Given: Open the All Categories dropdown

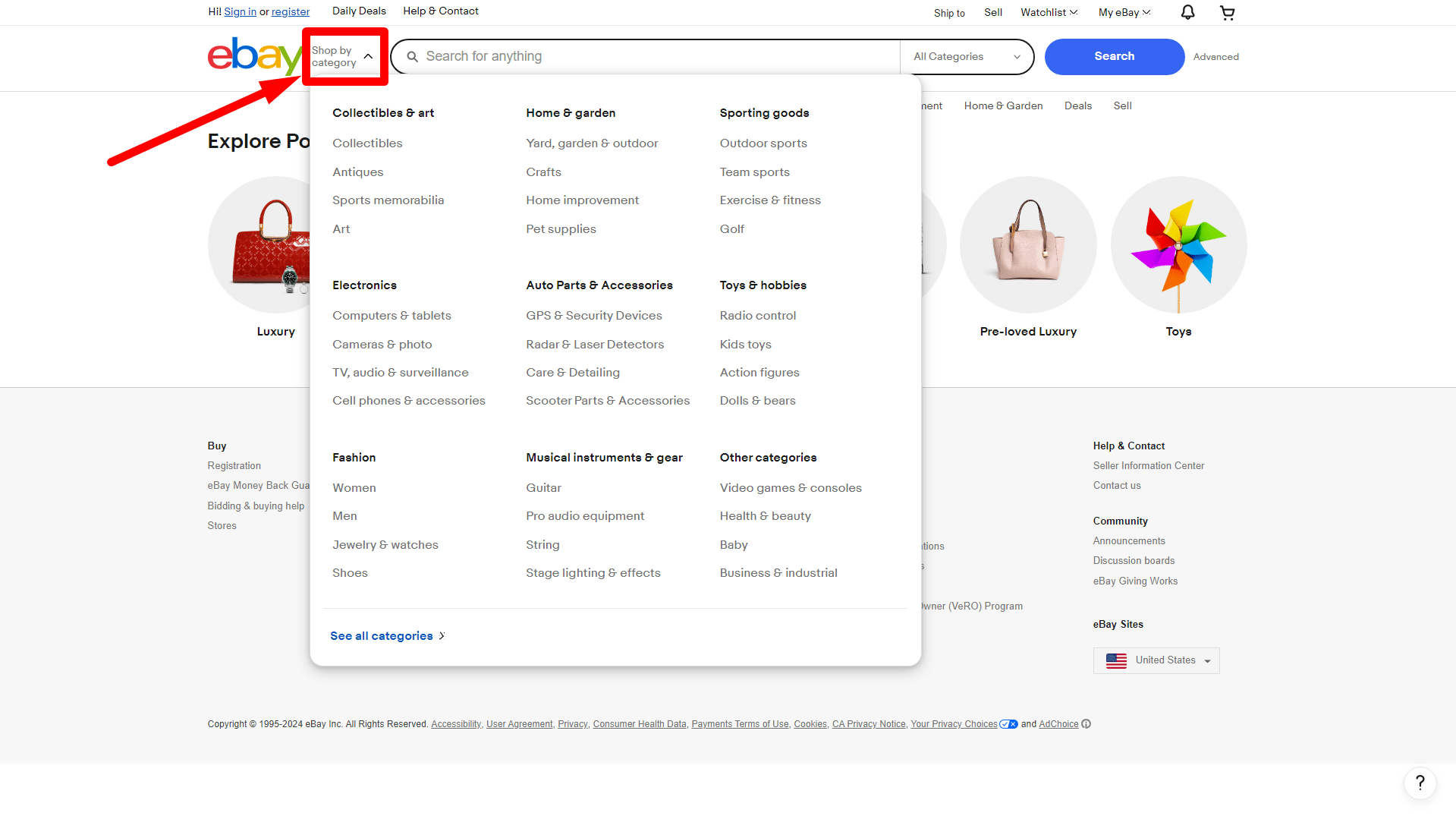Looking at the screenshot, I should click(967, 57).
